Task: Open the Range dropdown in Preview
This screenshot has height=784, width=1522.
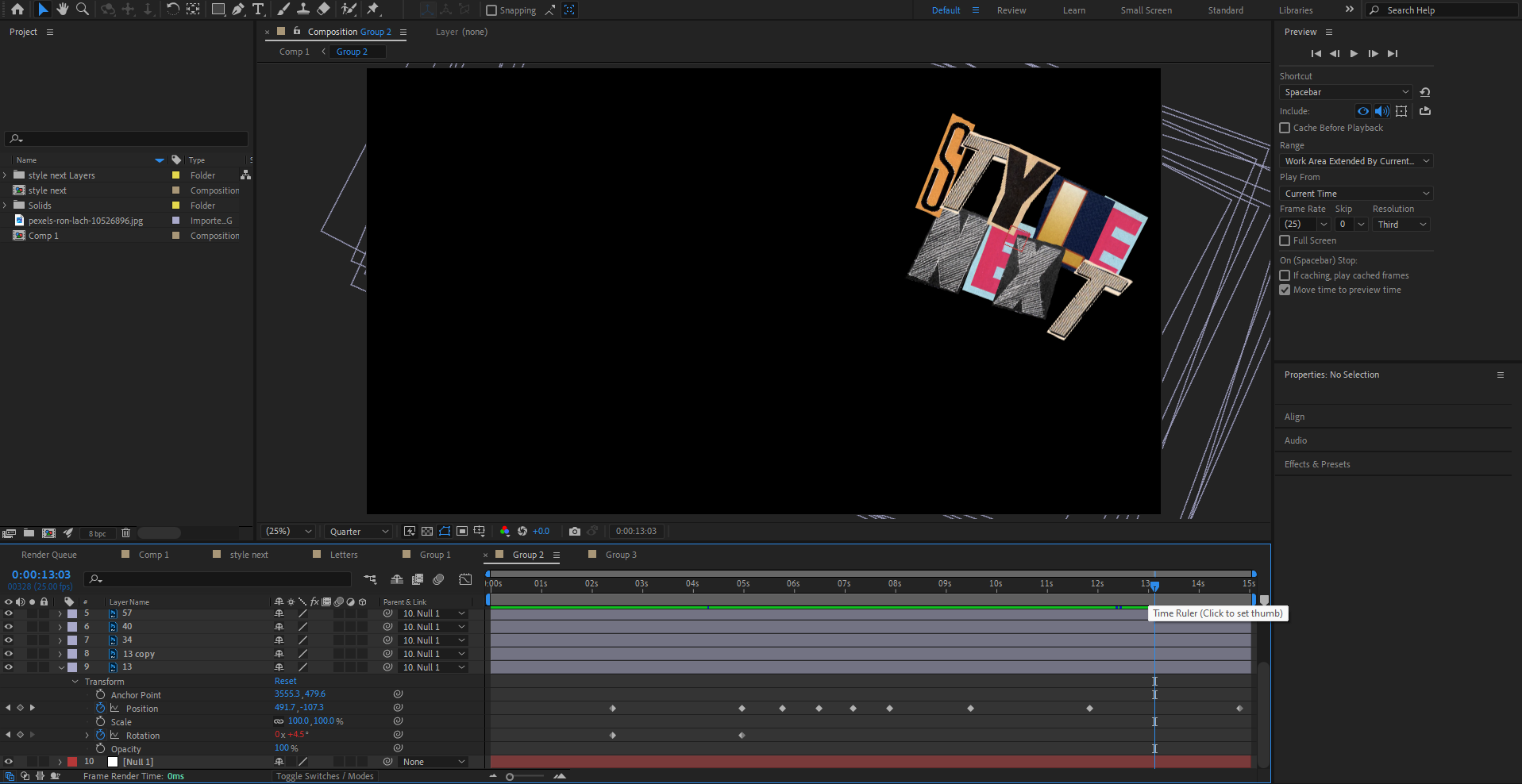Action: pos(1356,161)
